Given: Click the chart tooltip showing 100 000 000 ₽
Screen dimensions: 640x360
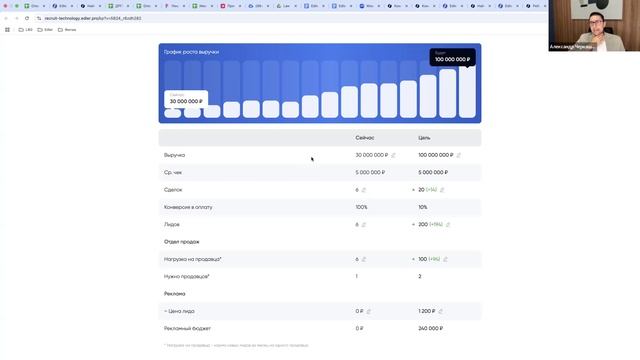Looking at the screenshot, I should coord(452,57).
